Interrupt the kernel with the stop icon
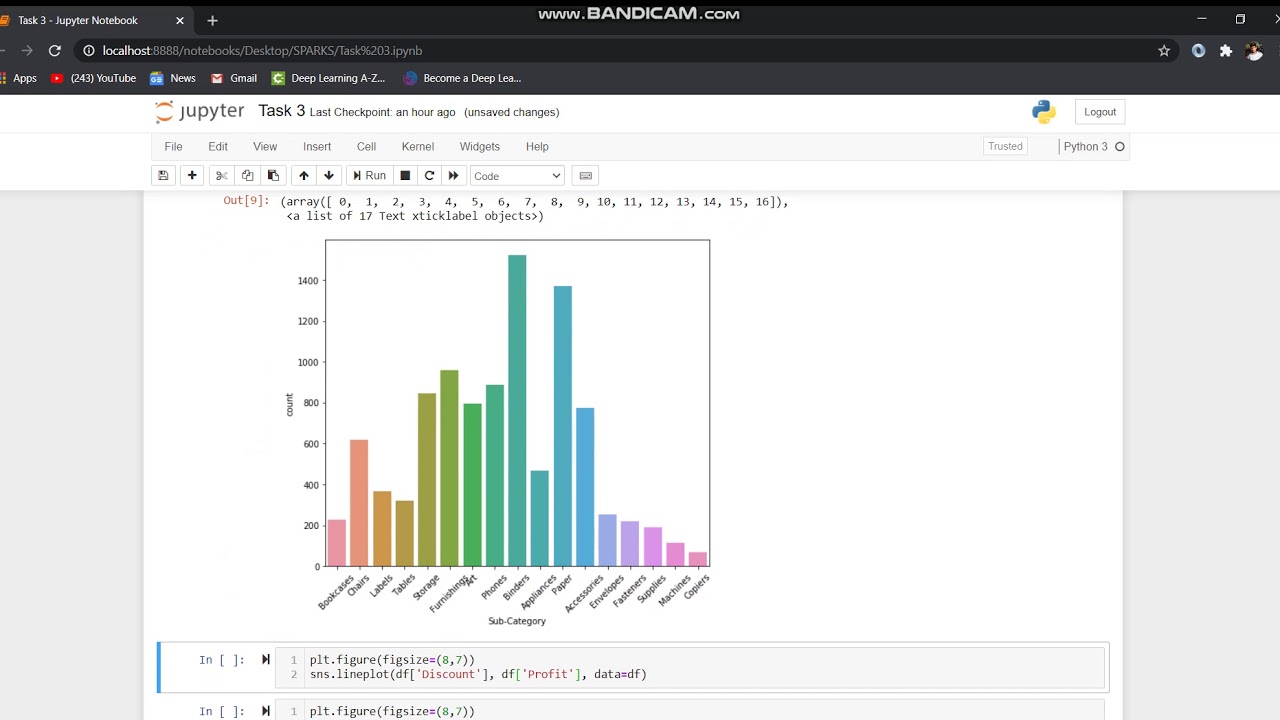 [405, 176]
